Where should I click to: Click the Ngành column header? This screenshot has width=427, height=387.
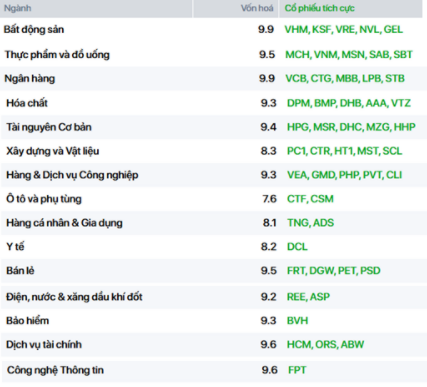(18, 8)
